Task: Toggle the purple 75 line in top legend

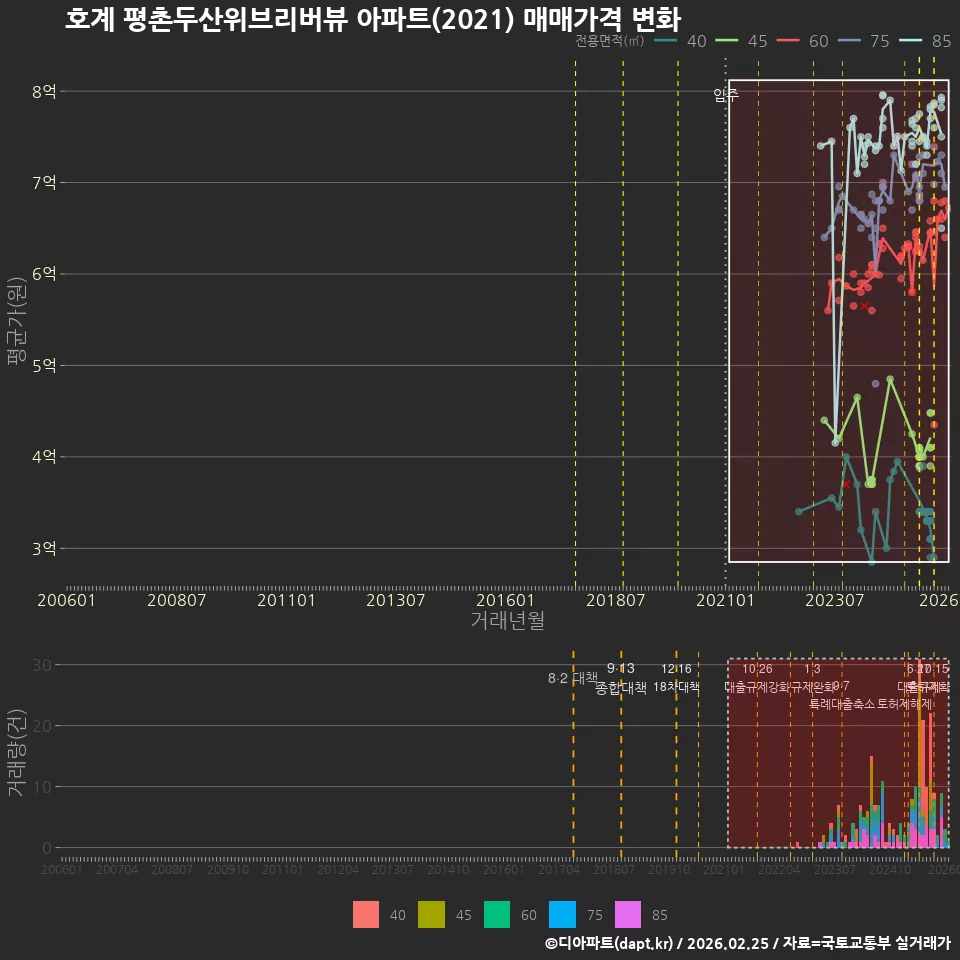Action: click(x=849, y=41)
